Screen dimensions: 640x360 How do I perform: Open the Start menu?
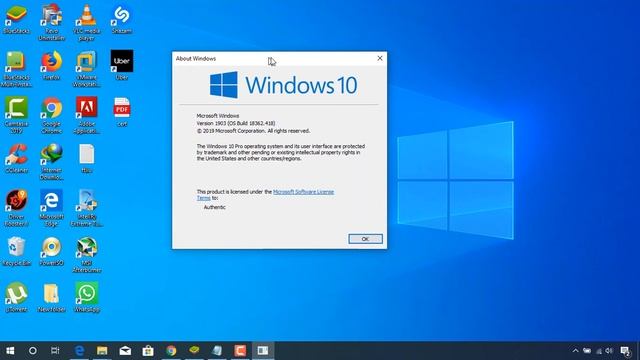(x=10, y=351)
